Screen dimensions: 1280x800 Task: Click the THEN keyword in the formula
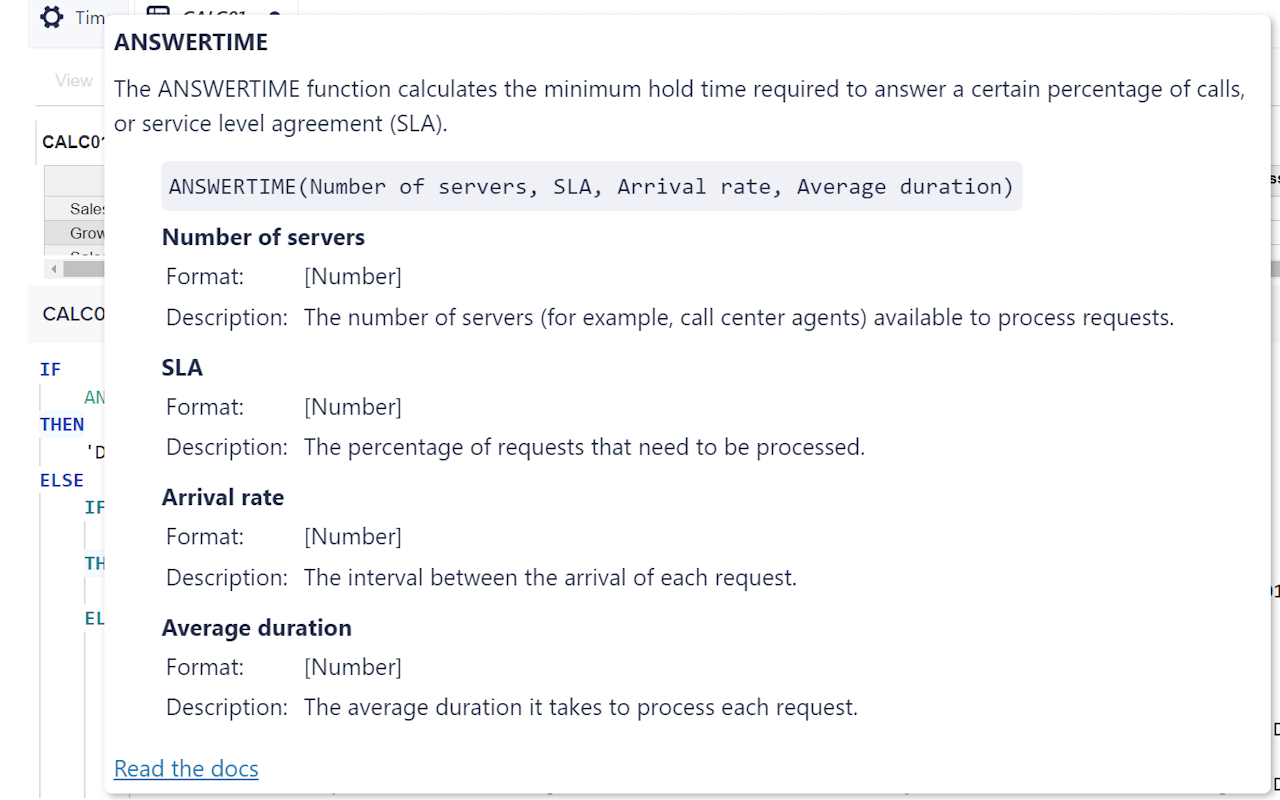tap(61, 424)
